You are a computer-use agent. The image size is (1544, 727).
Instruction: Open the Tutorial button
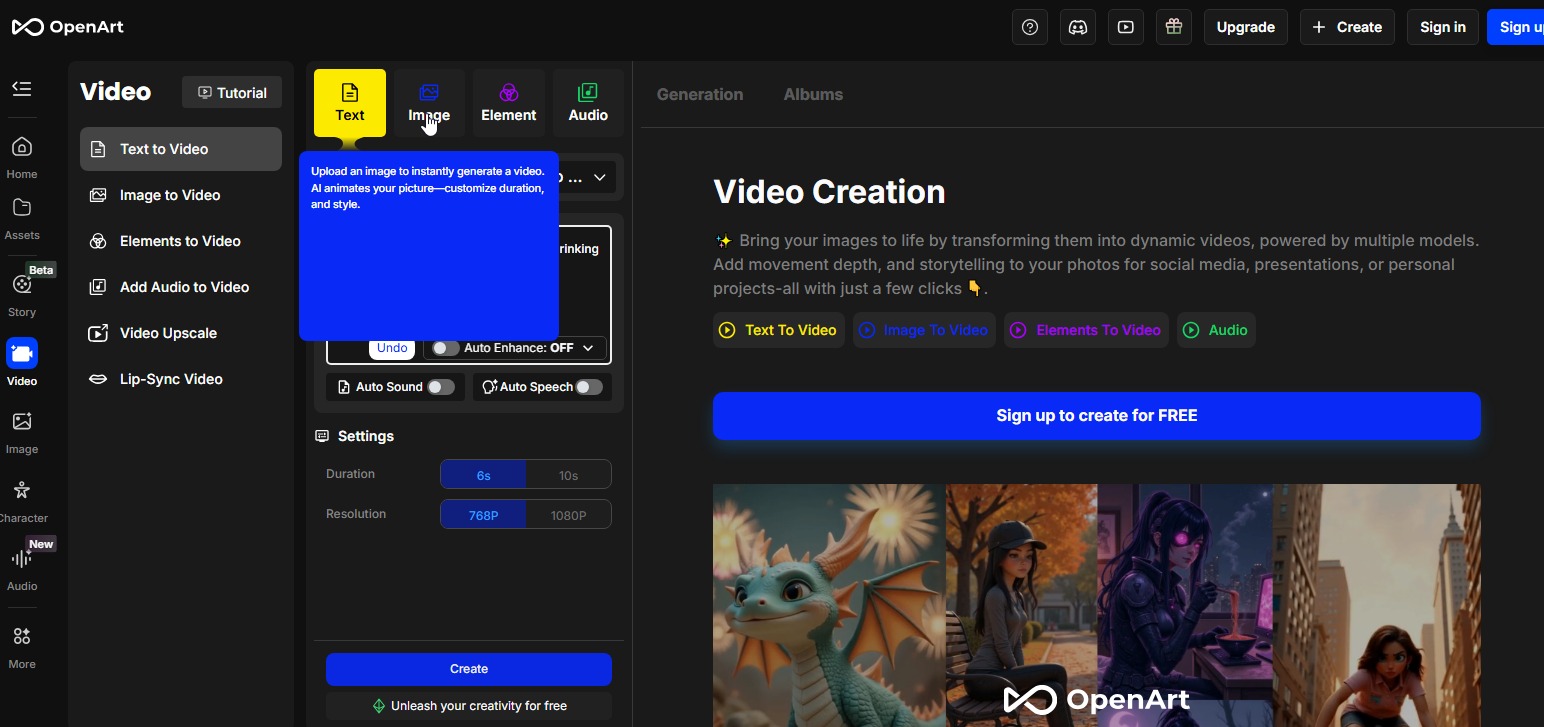(x=232, y=92)
